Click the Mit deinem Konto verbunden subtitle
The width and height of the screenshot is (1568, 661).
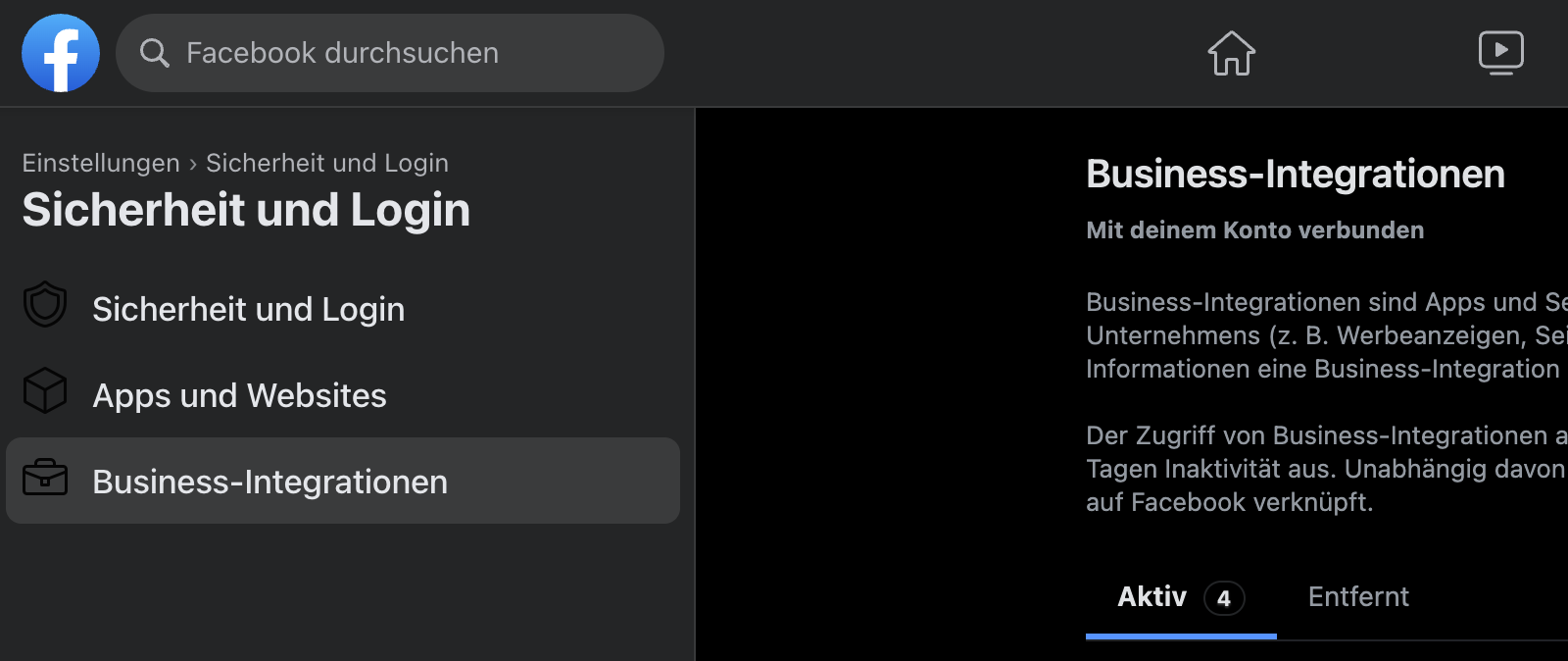[x=1255, y=230]
